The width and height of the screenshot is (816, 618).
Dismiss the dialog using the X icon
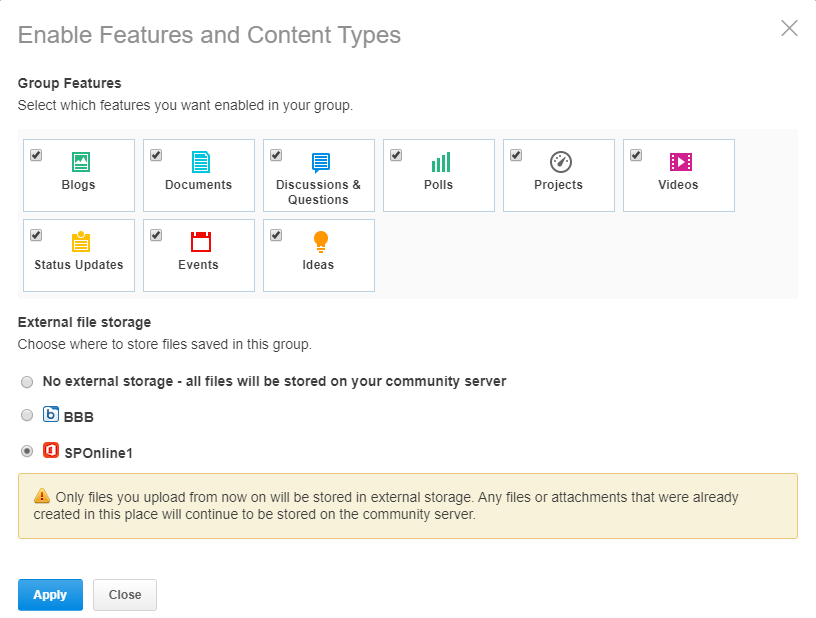(x=789, y=28)
